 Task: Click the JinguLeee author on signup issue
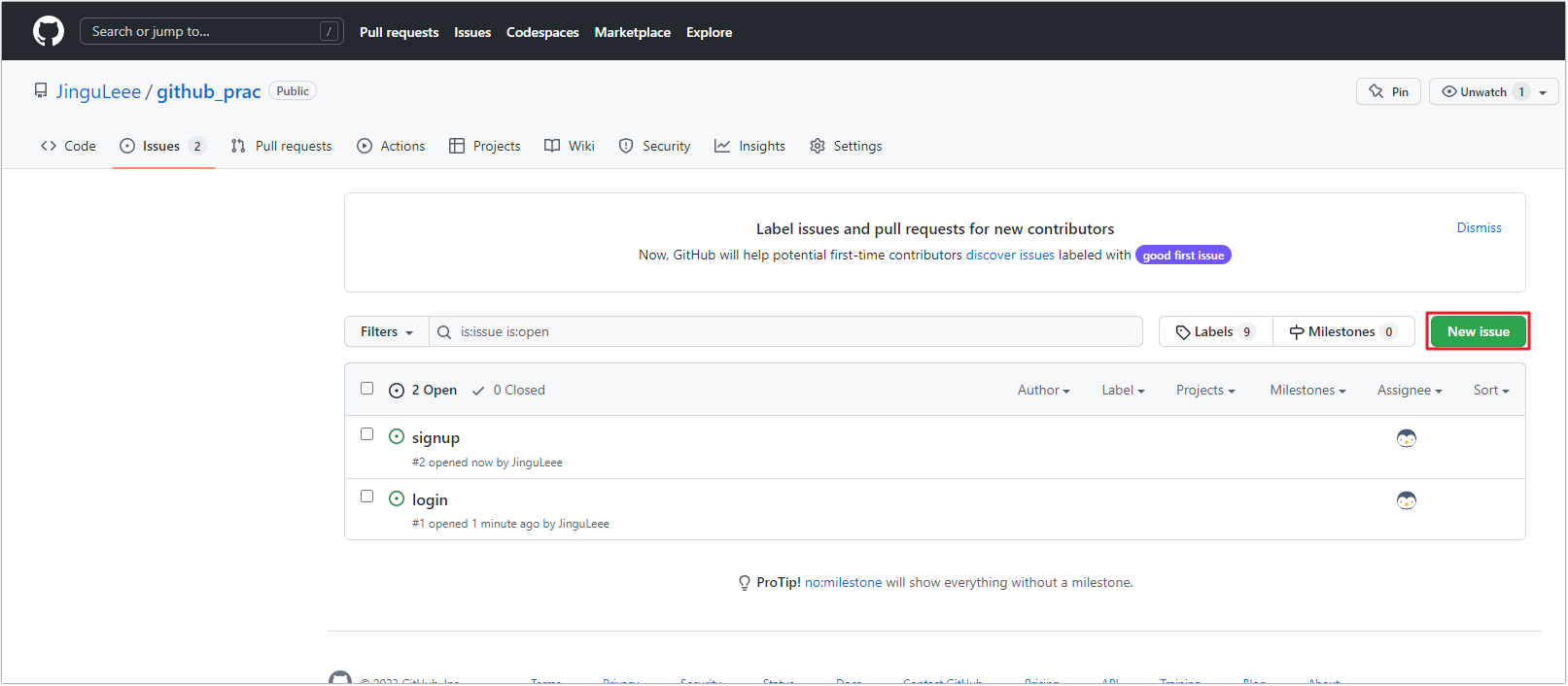(x=537, y=463)
